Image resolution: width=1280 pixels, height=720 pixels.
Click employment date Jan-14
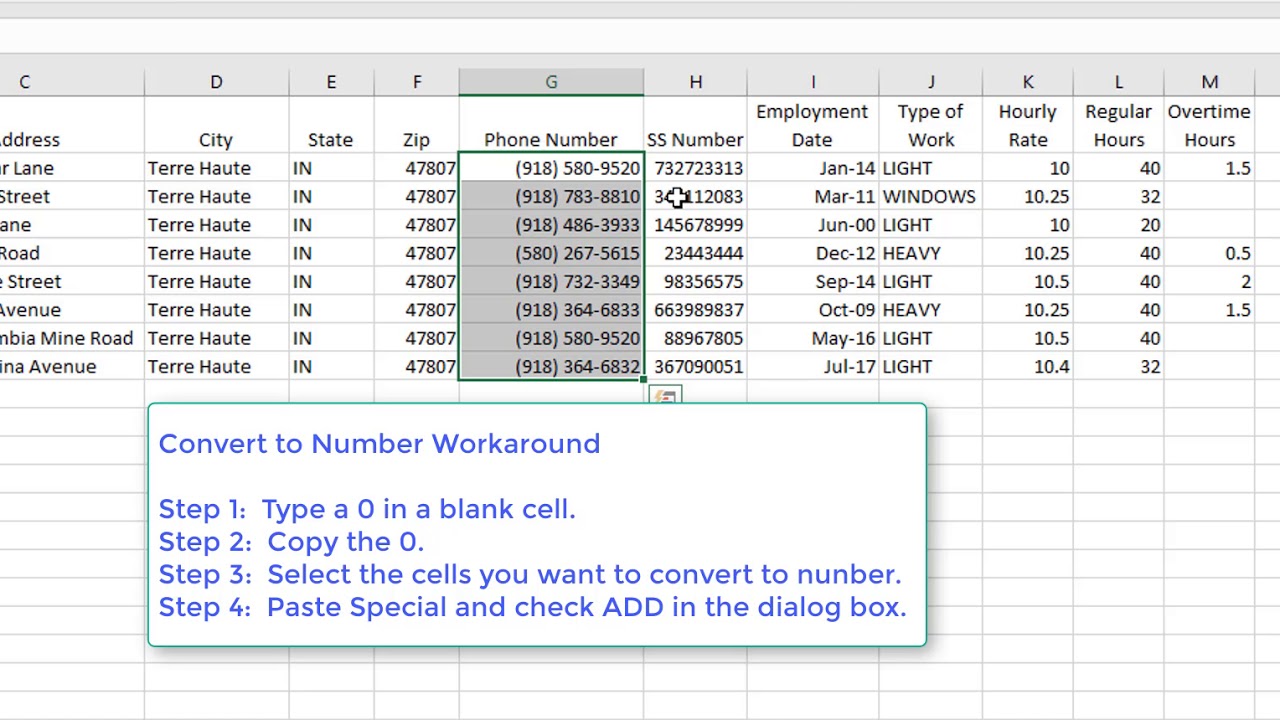pos(813,168)
